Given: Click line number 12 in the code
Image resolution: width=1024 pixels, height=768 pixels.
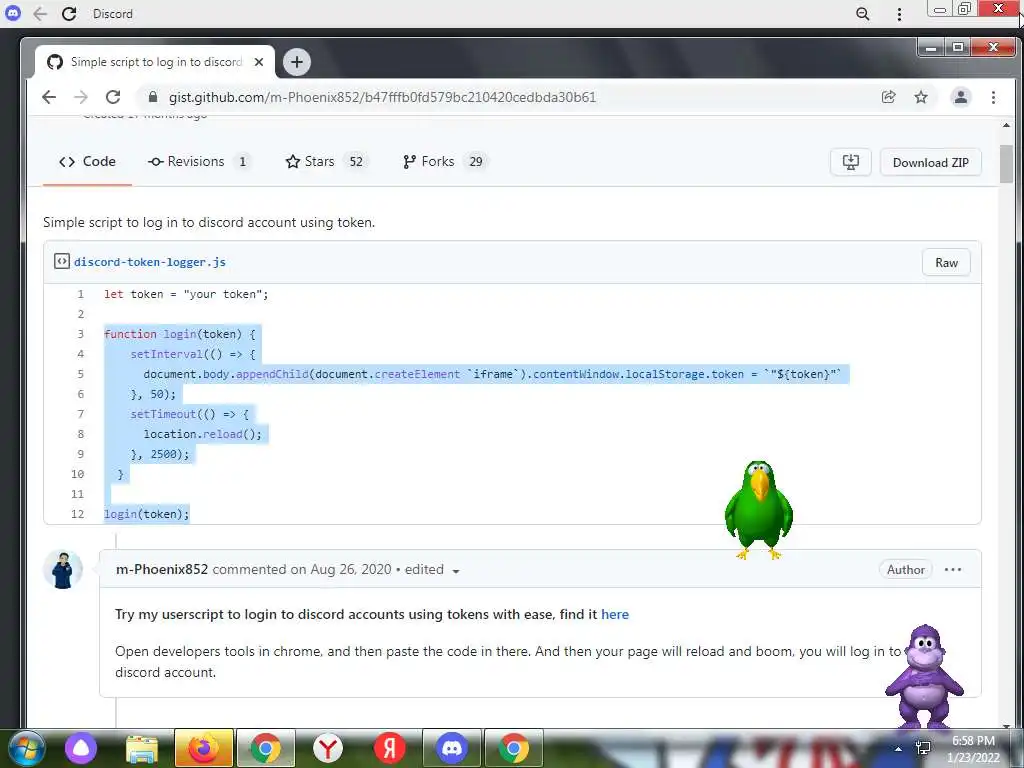Looking at the screenshot, I should coord(78,514).
